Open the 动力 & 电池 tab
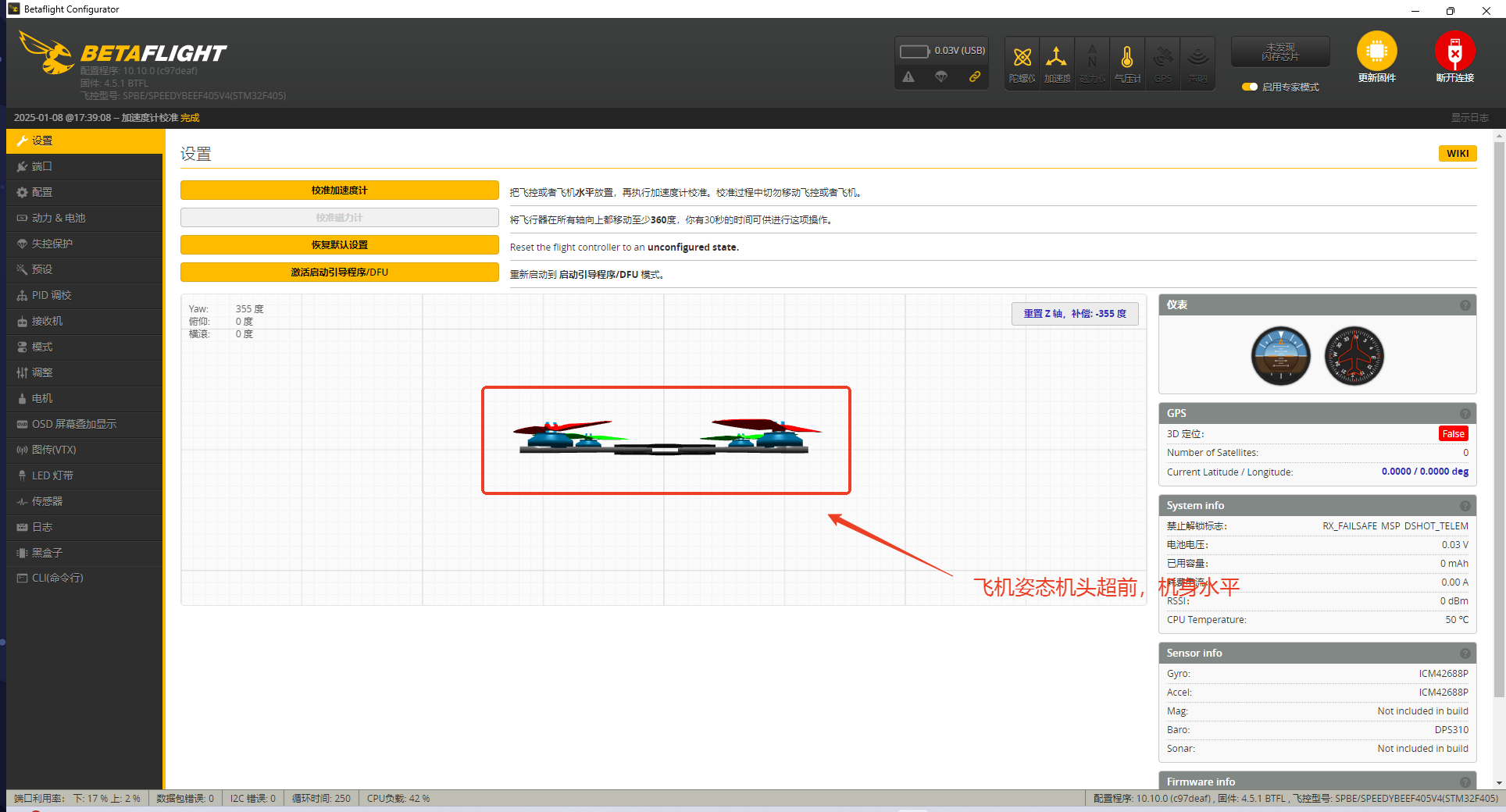This screenshot has height=812, width=1506. [84, 218]
